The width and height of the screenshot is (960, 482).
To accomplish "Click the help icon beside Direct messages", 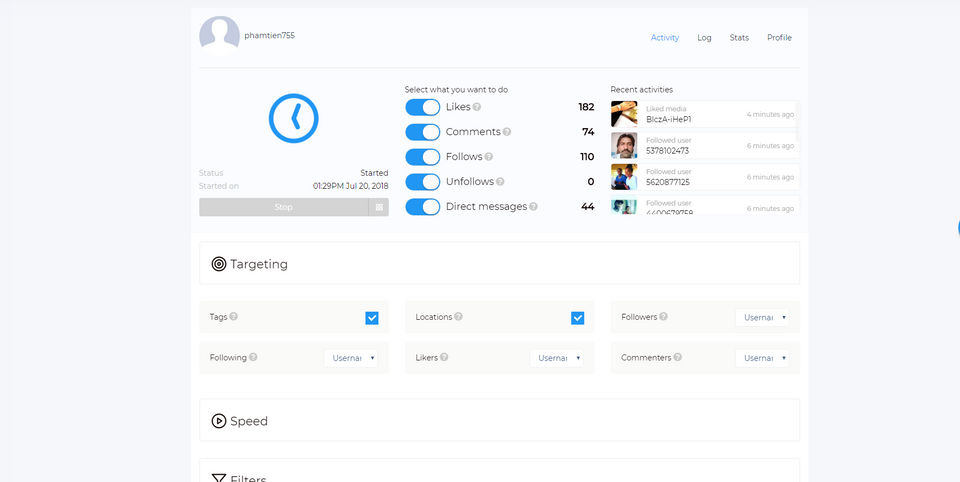I will point(533,207).
